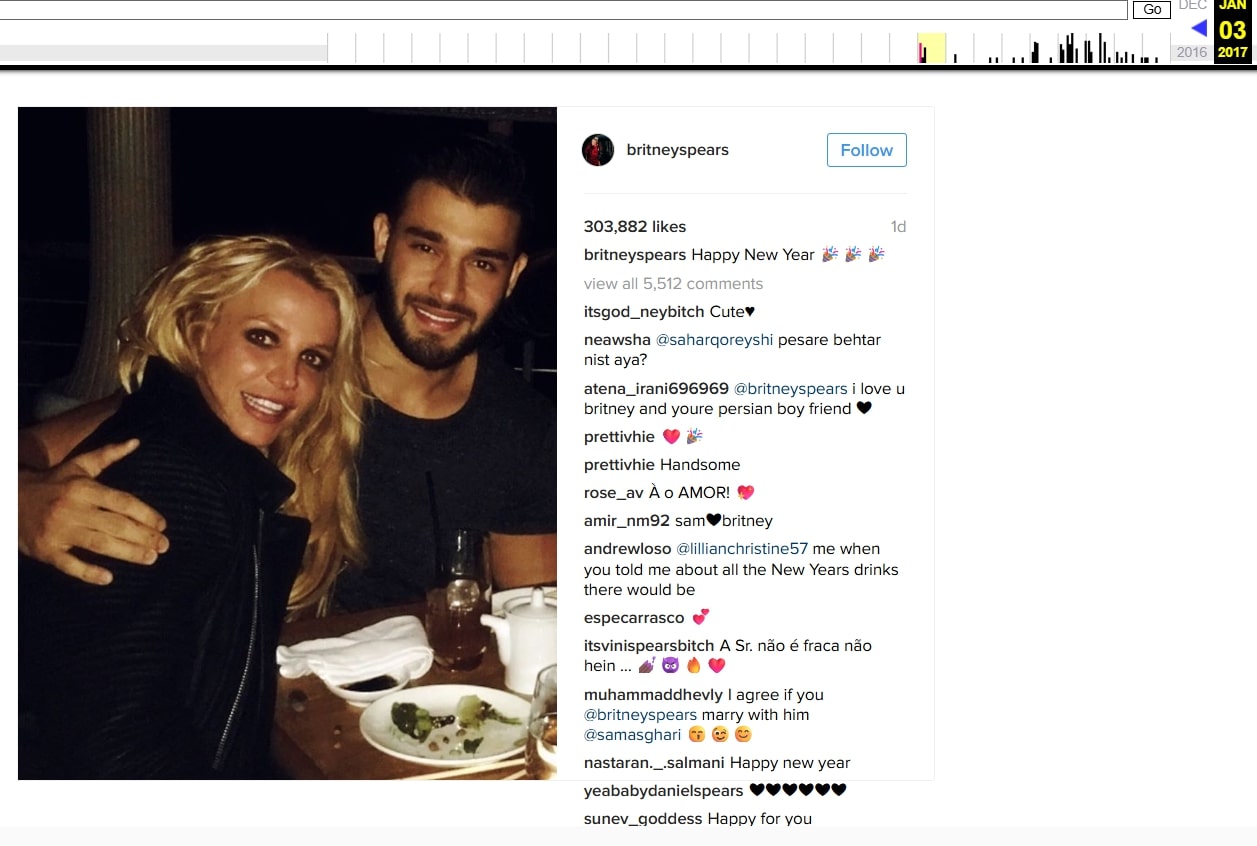Select the 2017 year label
Image resolution: width=1257 pixels, height=846 pixels.
click(x=1233, y=52)
